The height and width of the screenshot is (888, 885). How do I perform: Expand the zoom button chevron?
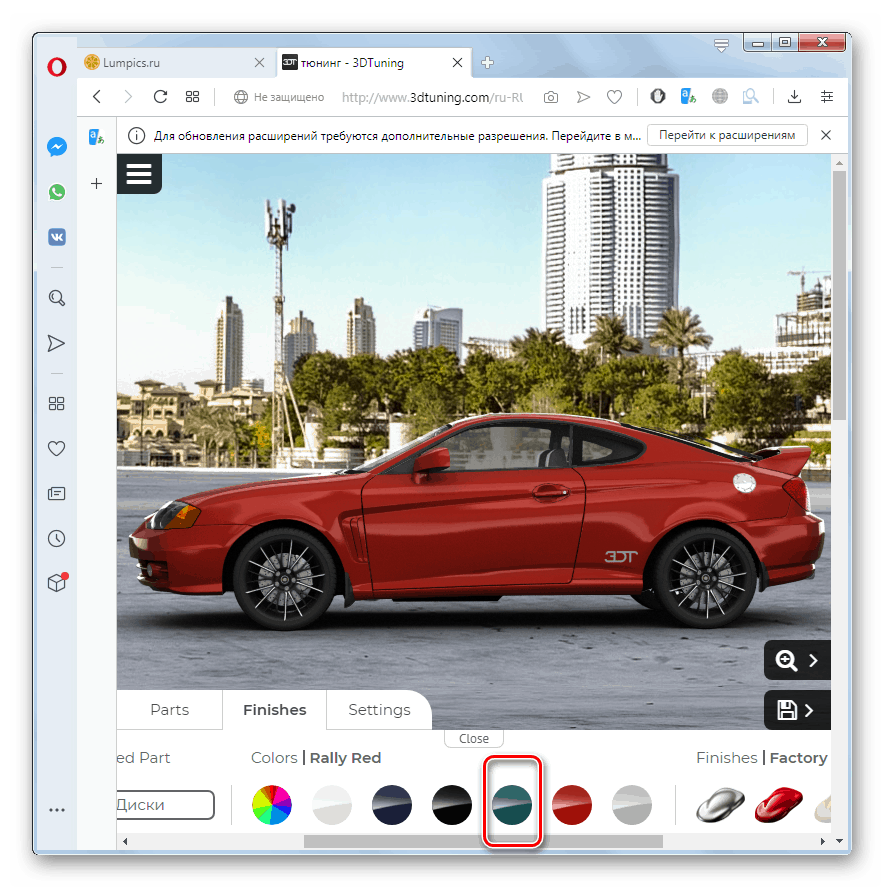tap(810, 660)
